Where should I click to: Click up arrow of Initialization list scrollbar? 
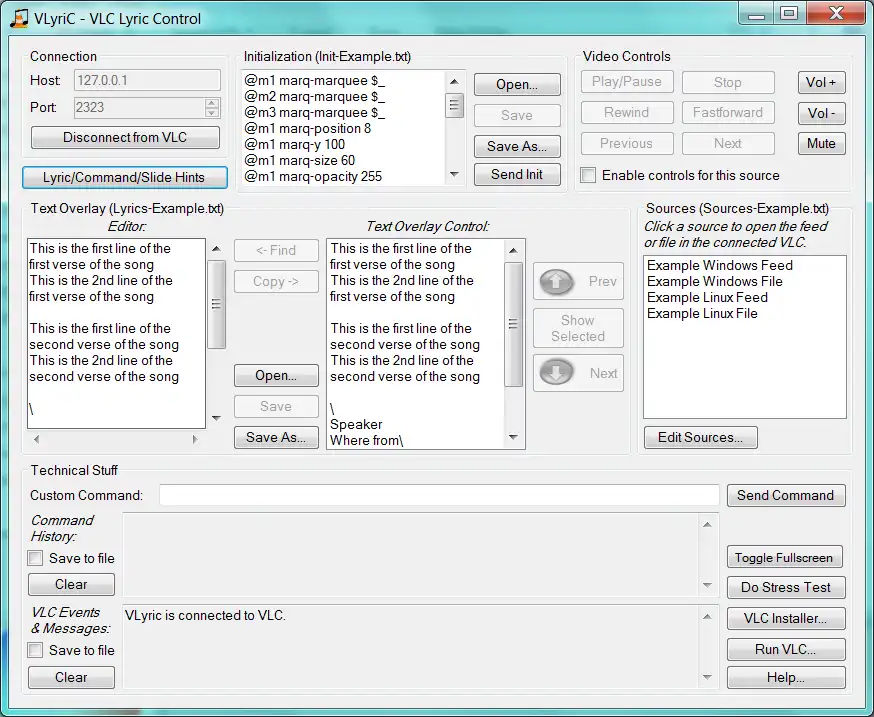coord(454,81)
